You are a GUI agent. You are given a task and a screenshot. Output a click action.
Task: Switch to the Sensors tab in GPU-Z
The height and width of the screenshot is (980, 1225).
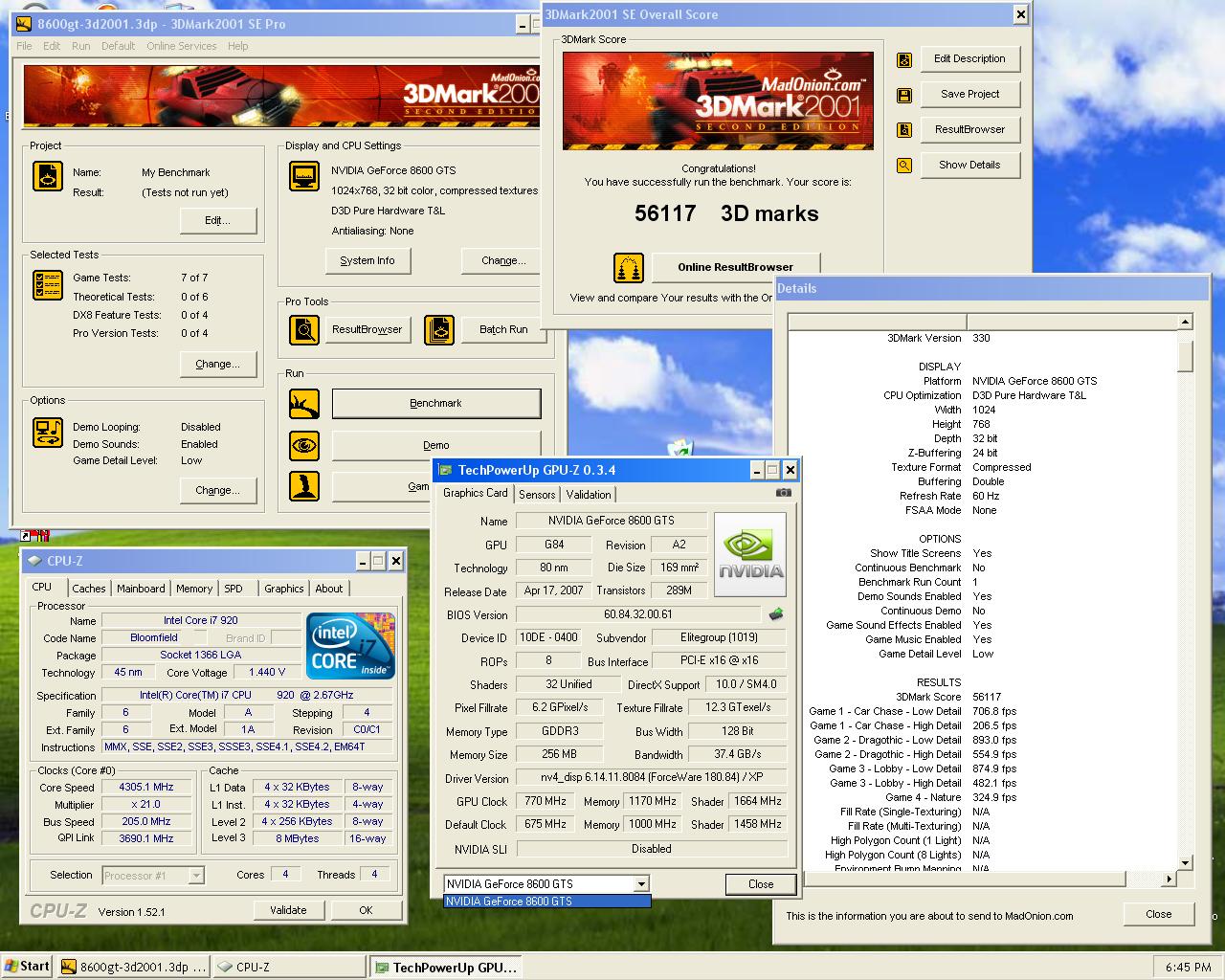[x=537, y=495]
